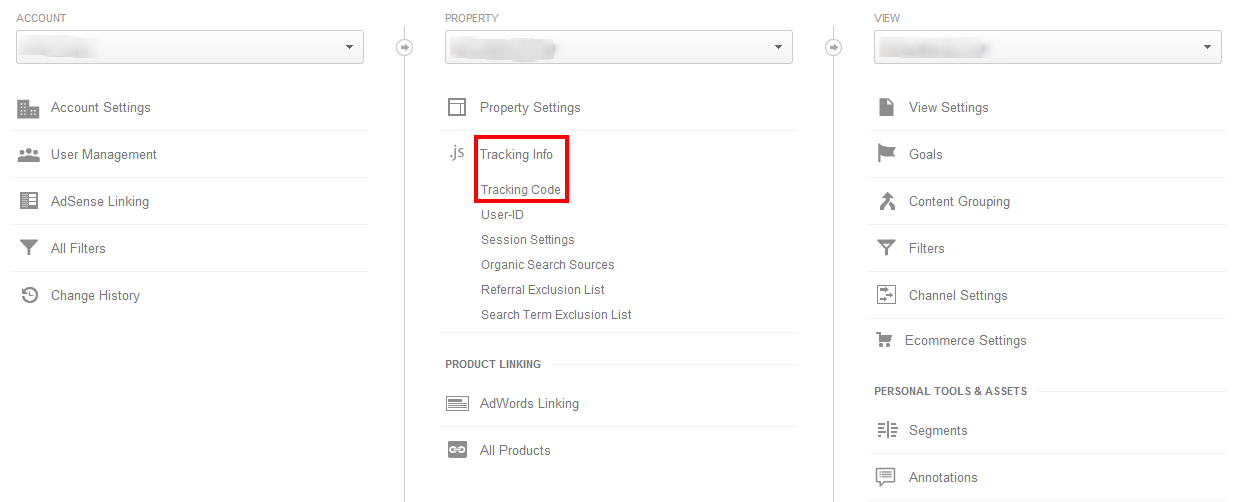Image resolution: width=1233 pixels, height=502 pixels.
Task: Click the Annotations speech bubble icon
Action: (886, 477)
